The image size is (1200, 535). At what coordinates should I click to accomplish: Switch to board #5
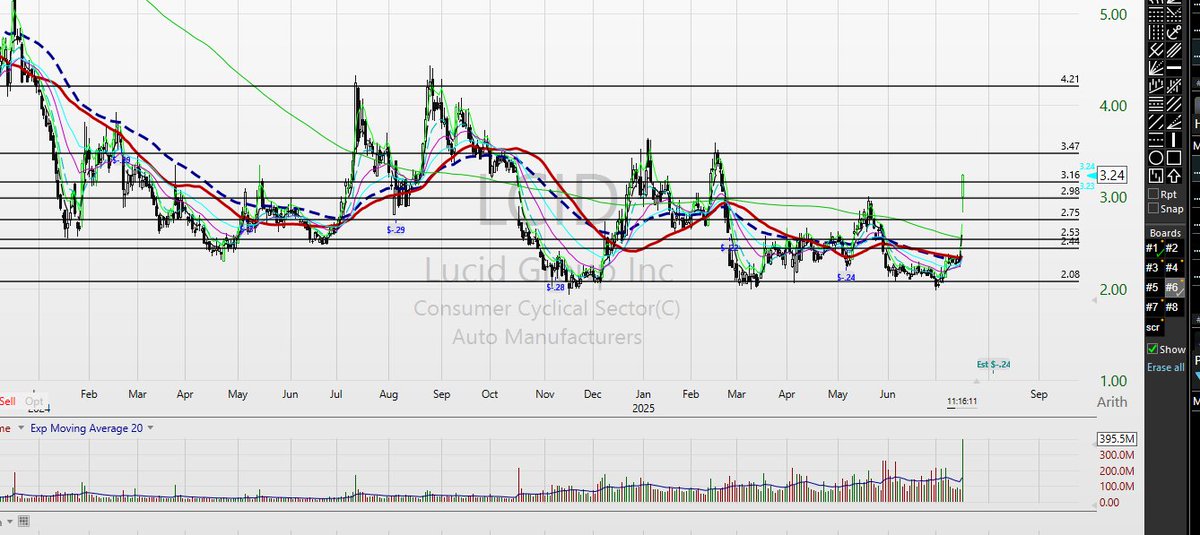1154,287
